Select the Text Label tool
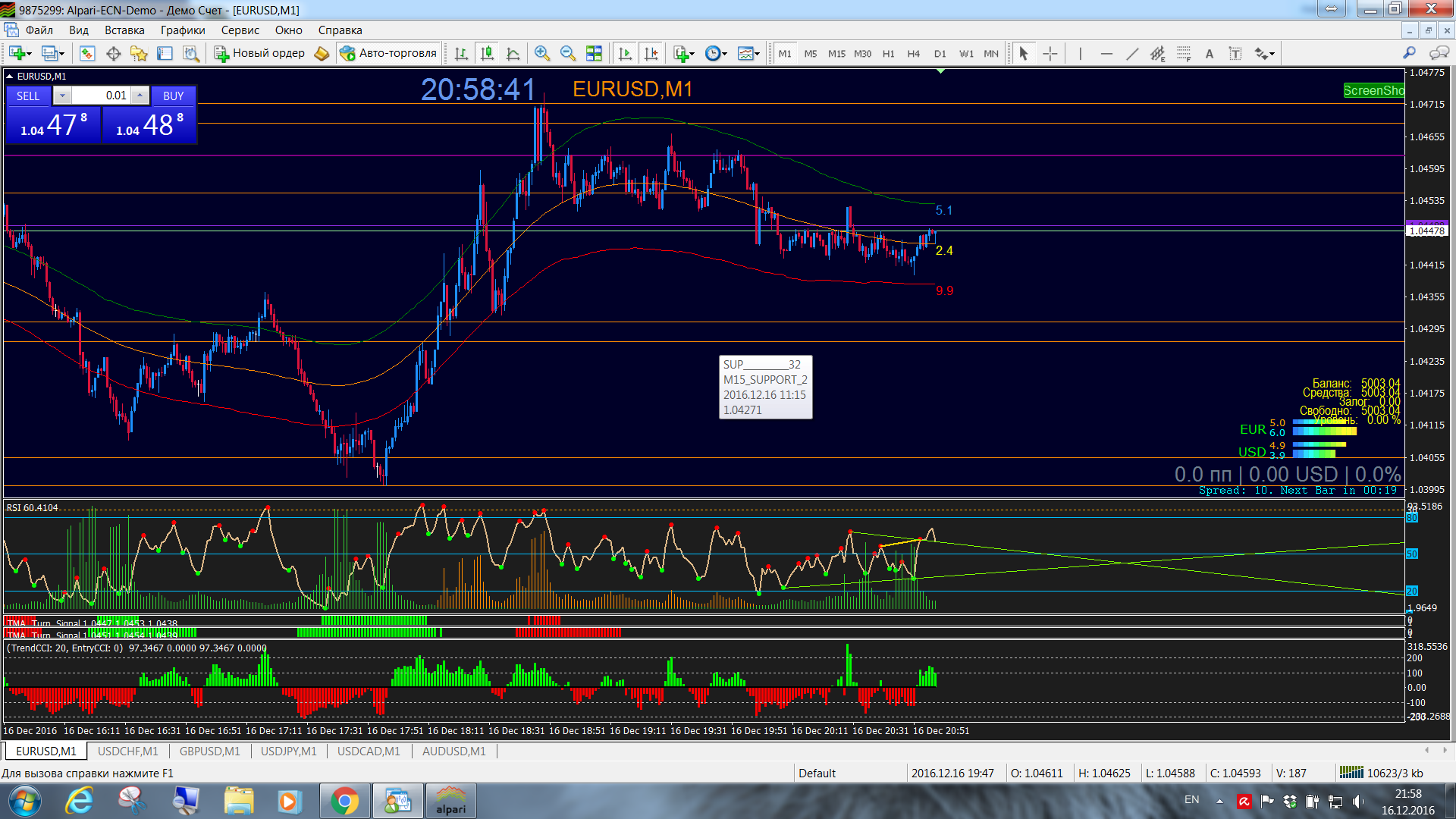The width and height of the screenshot is (1456, 819). [1235, 53]
